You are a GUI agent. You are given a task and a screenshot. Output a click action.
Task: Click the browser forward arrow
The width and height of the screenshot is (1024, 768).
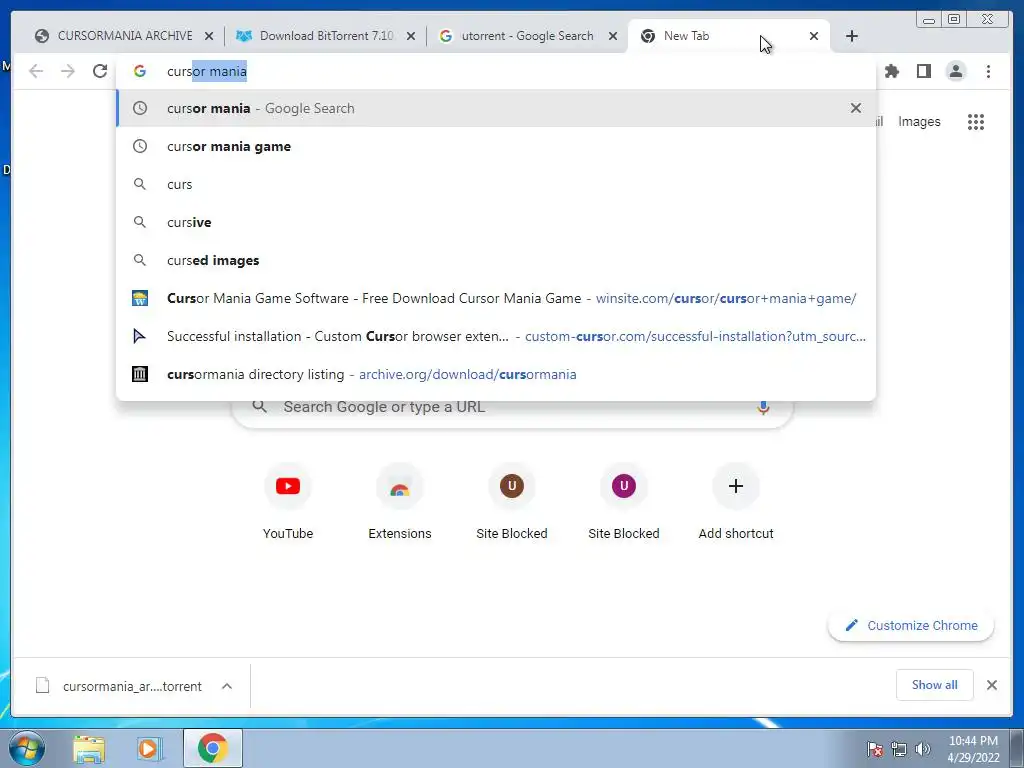68,71
